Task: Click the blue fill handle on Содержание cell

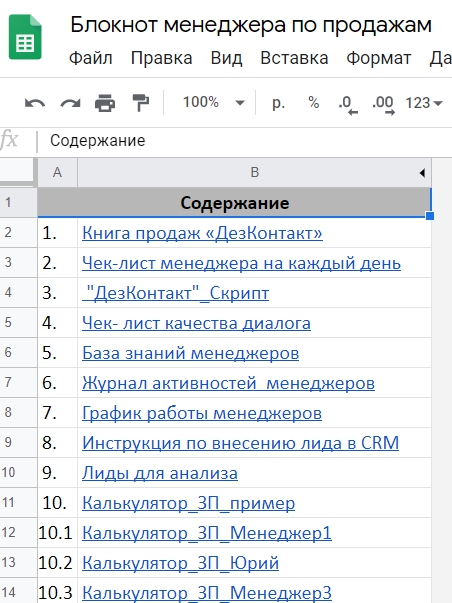Action: [430, 216]
